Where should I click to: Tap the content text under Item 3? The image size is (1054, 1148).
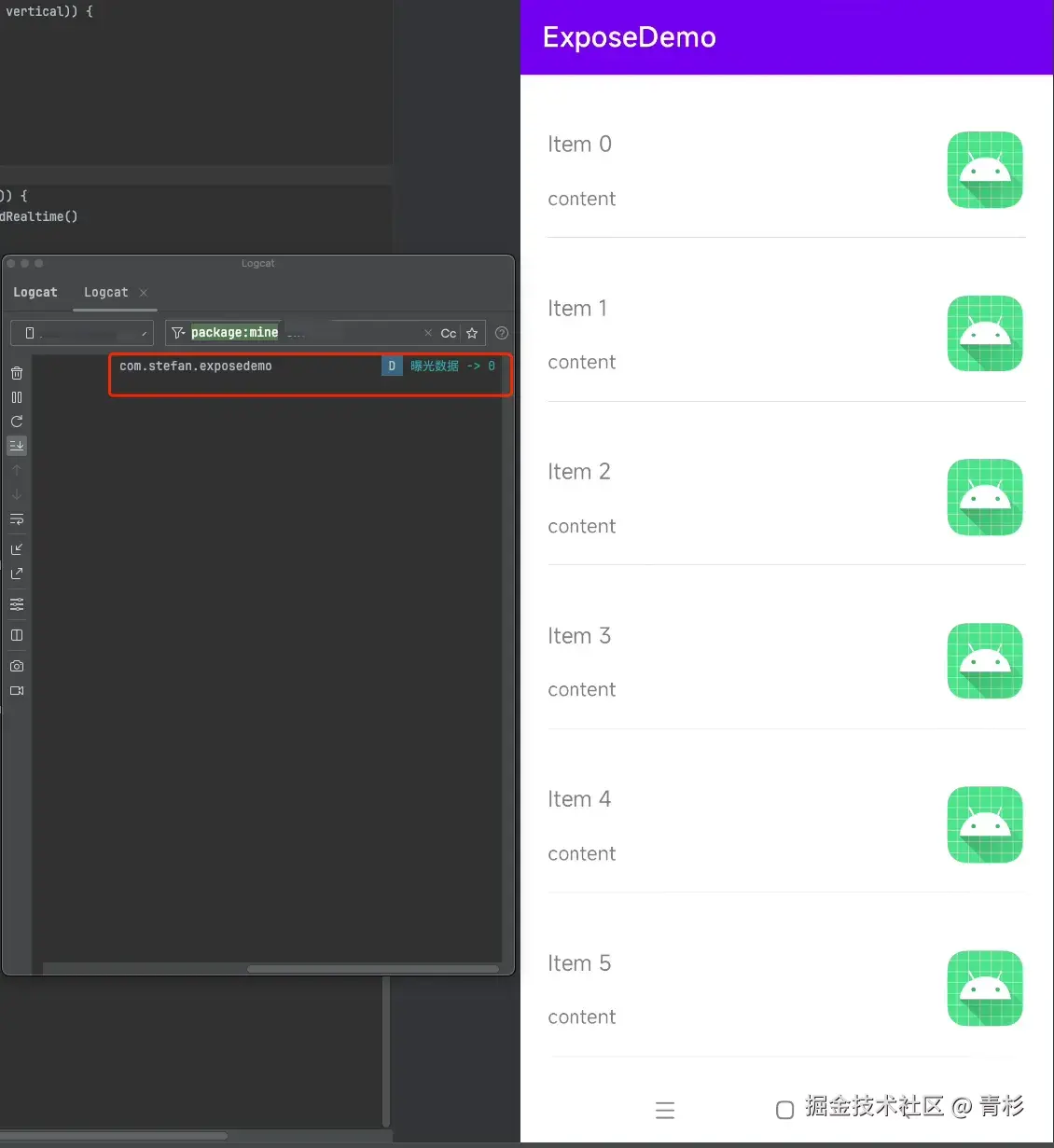pyautogui.click(x=582, y=689)
